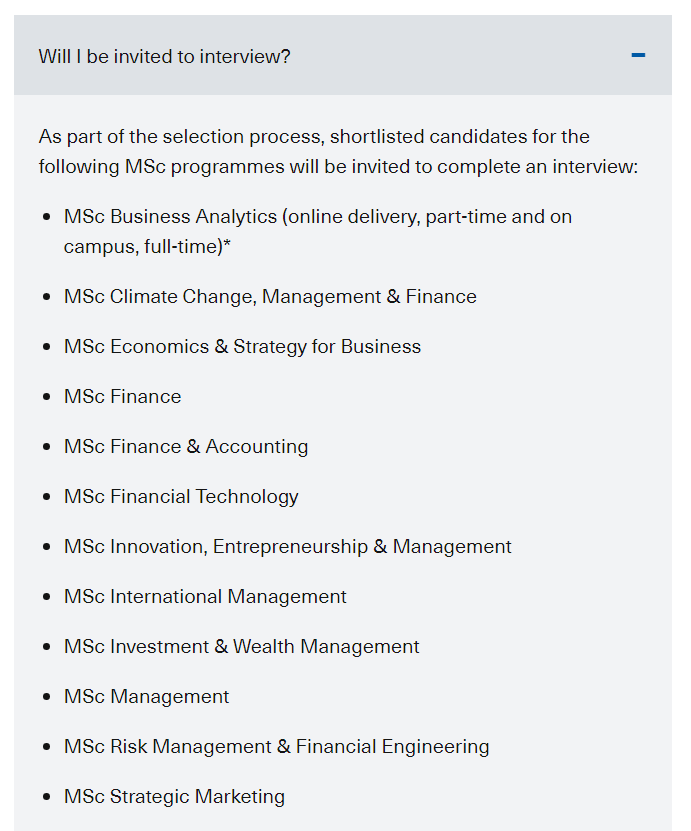Select MSc Investment & Wealth Management
The width and height of the screenshot is (691, 831).
coord(241,647)
